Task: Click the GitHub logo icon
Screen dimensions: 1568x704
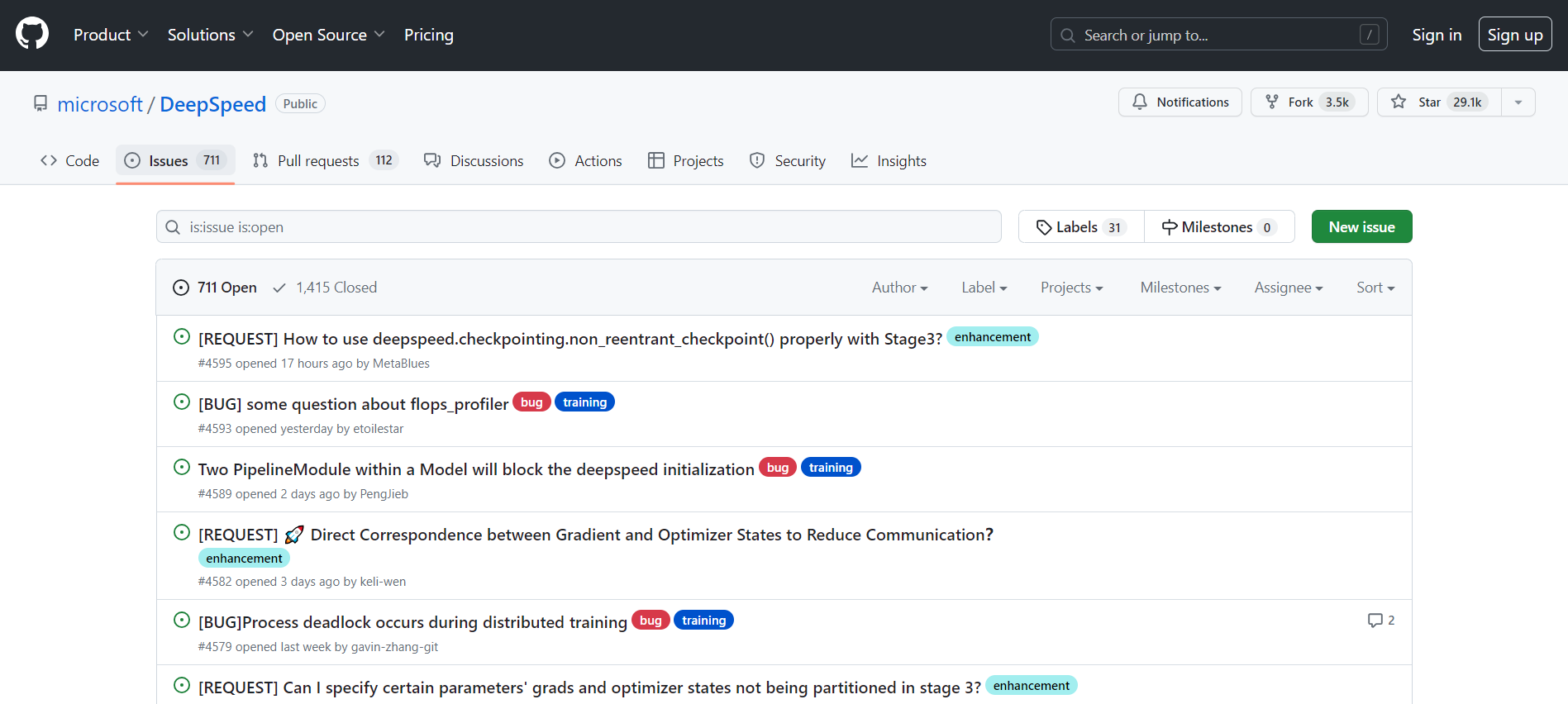Action: point(32,35)
